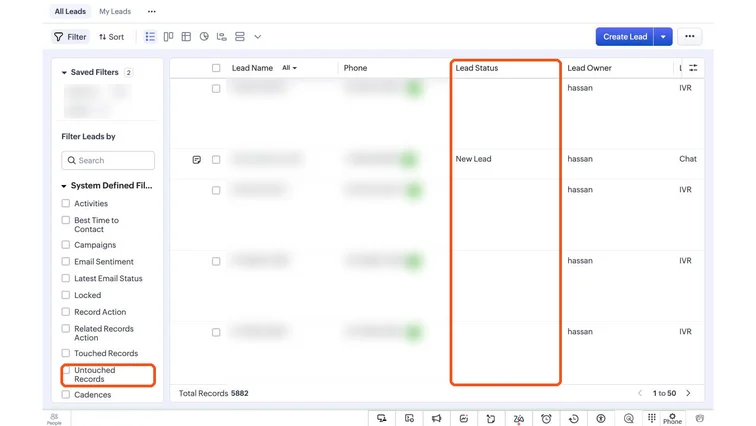Tick Related Records Action checkbox

click(x=66, y=329)
